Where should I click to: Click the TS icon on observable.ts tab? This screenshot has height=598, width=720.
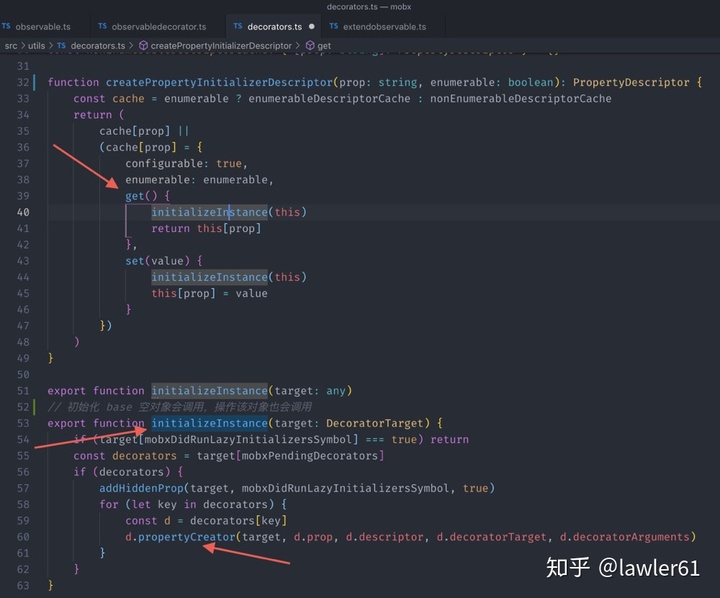6,26
